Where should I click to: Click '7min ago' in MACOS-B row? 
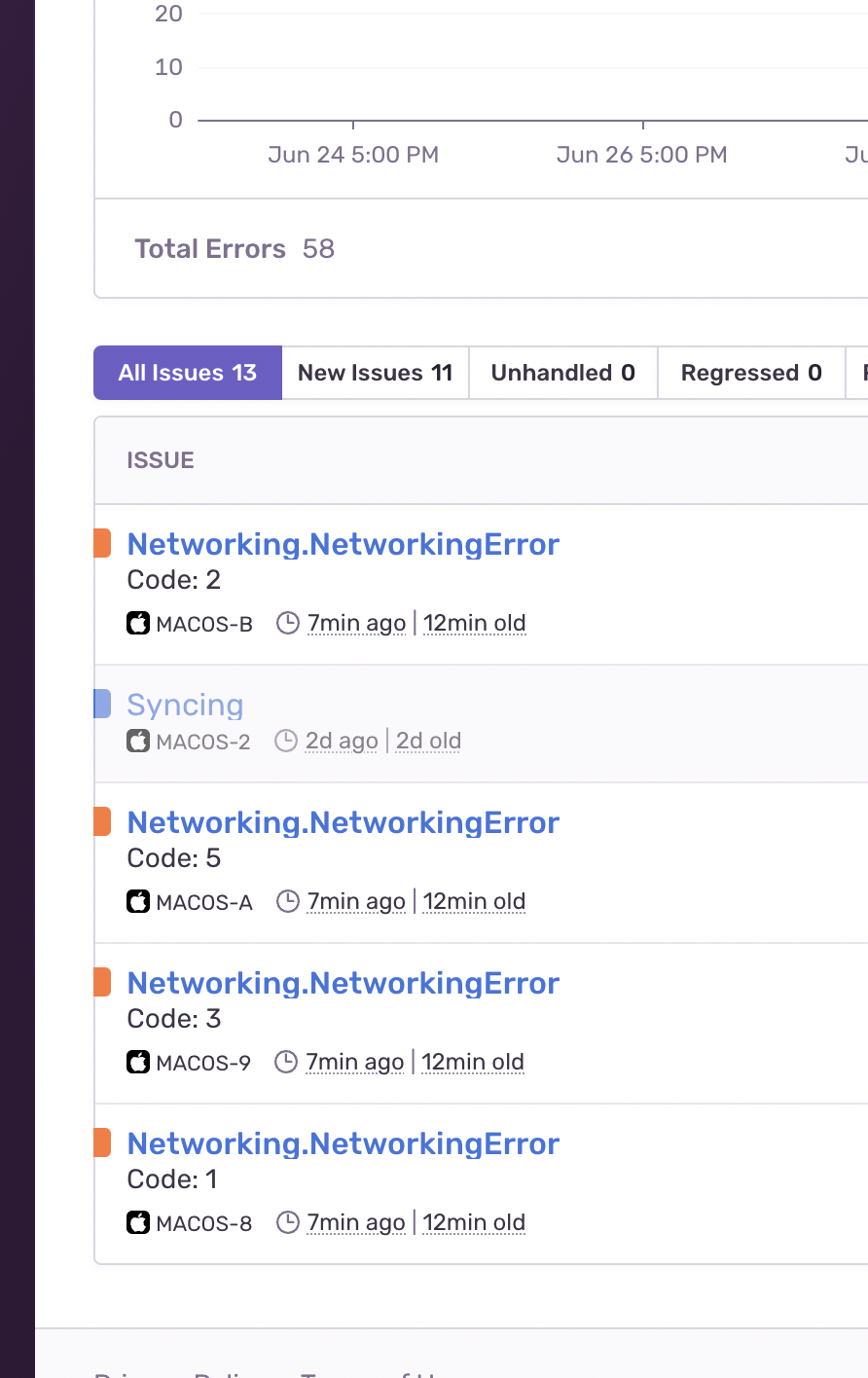356,623
